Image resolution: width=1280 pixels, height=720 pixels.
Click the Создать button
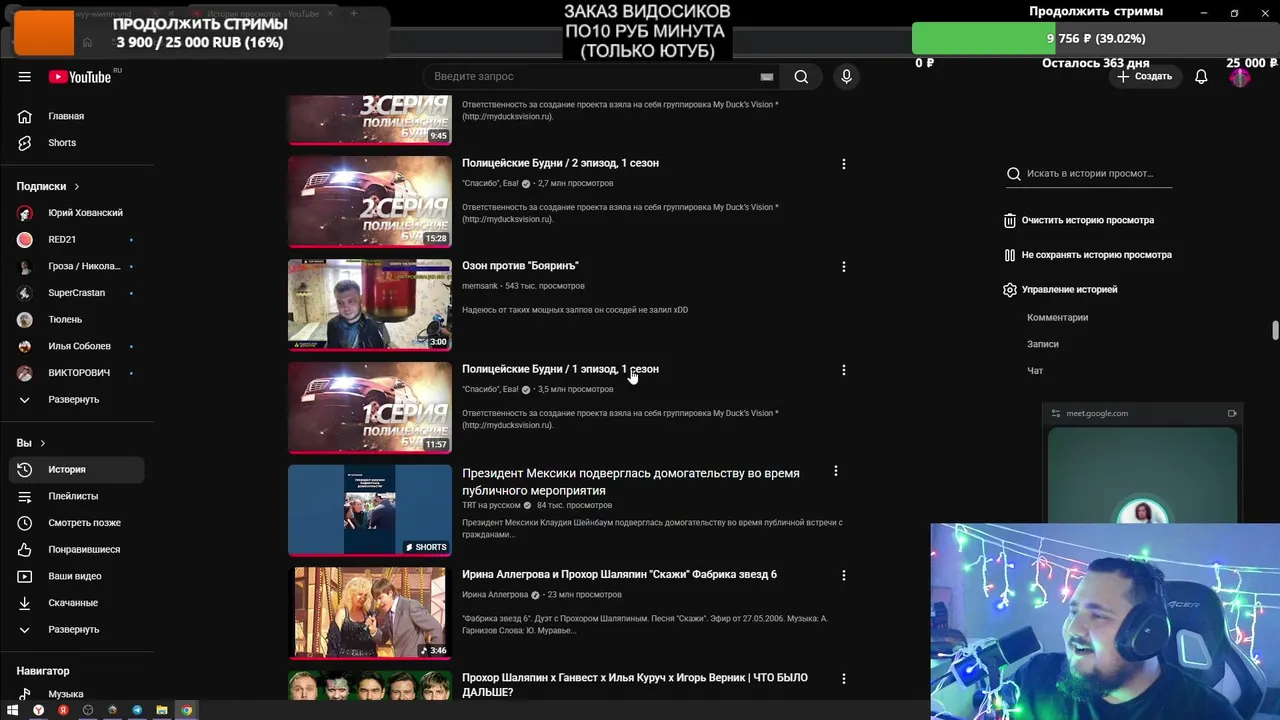[1144, 77]
